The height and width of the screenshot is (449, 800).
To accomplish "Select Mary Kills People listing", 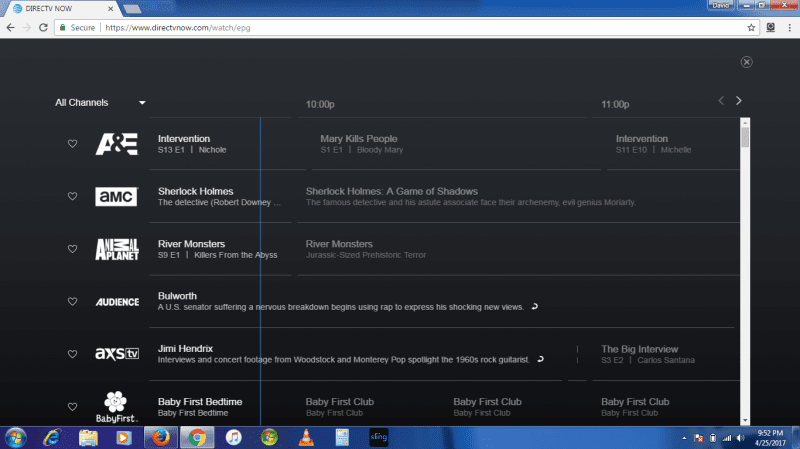I will pyautogui.click(x=362, y=144).
